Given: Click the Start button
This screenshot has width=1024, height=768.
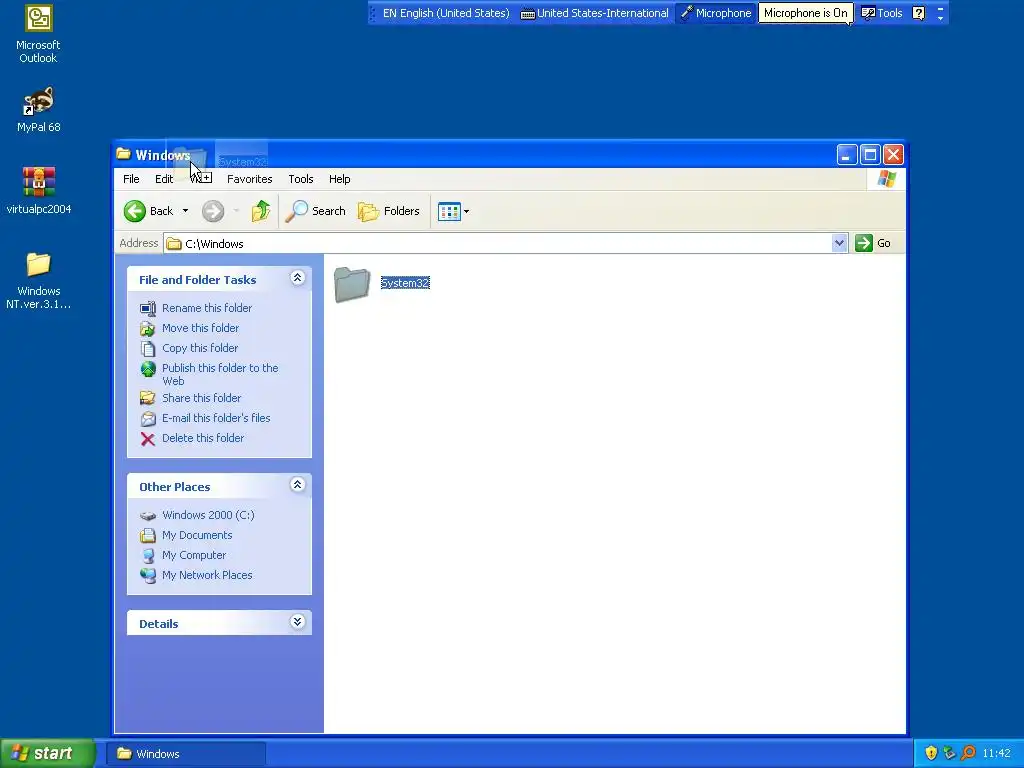Looking at the screenshot, I should [x=47, y=754].
